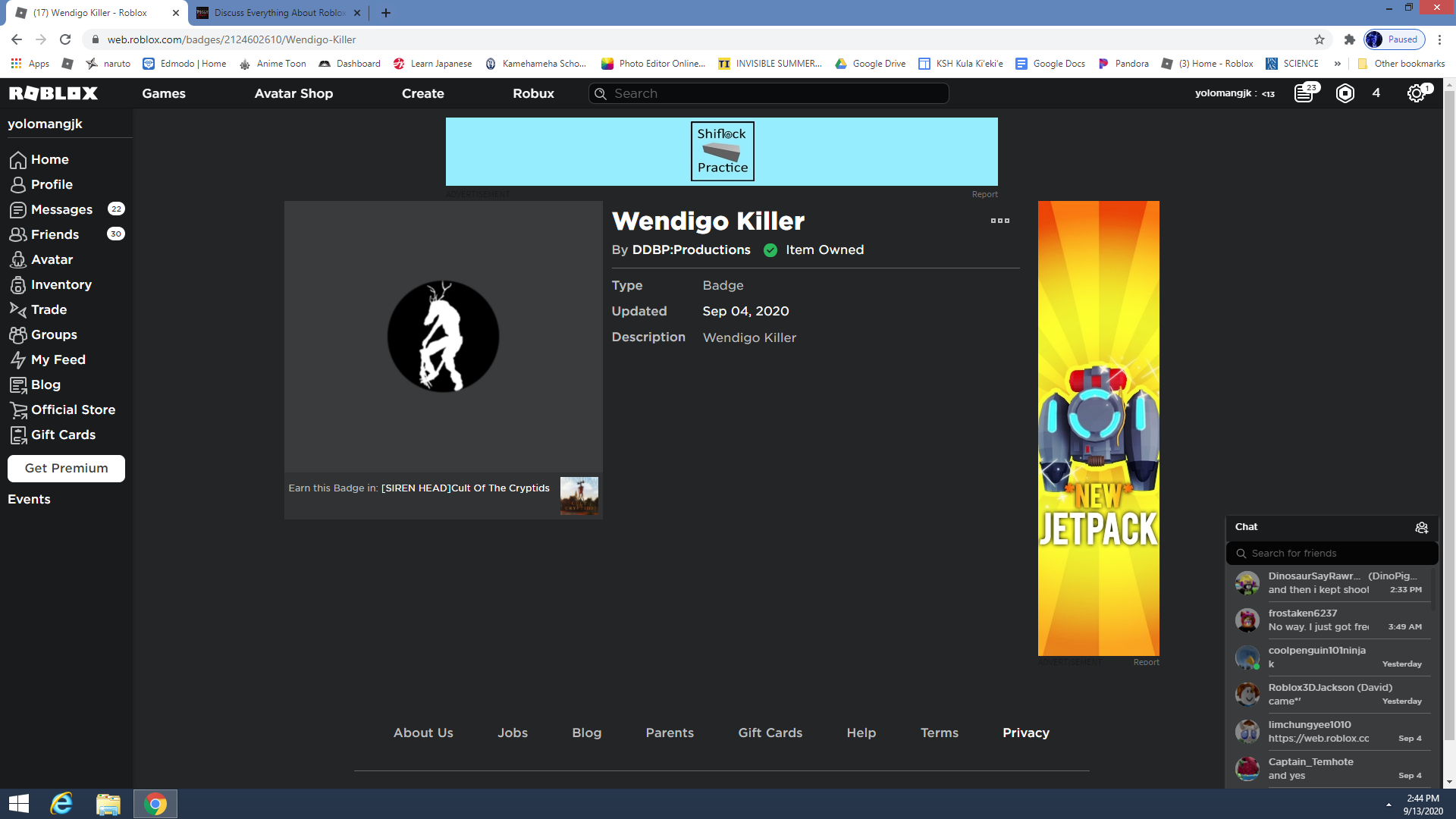Select the Games menu tab
The height and width of the screenshot is (819, 1456).
pos(162,93)
